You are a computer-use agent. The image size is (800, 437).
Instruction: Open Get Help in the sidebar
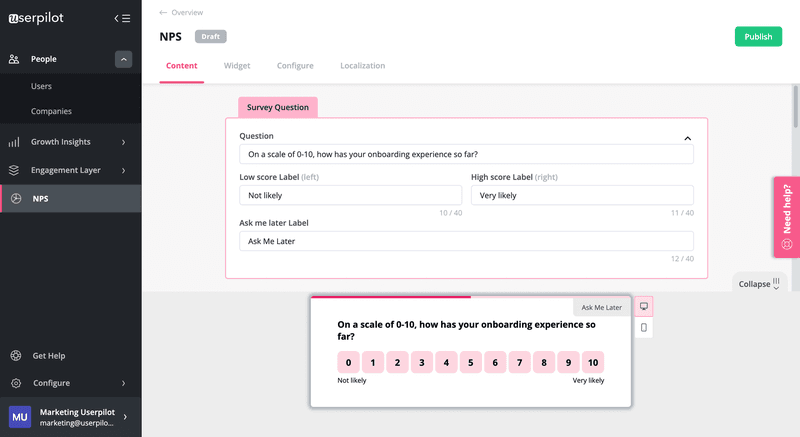click(49, 355)
